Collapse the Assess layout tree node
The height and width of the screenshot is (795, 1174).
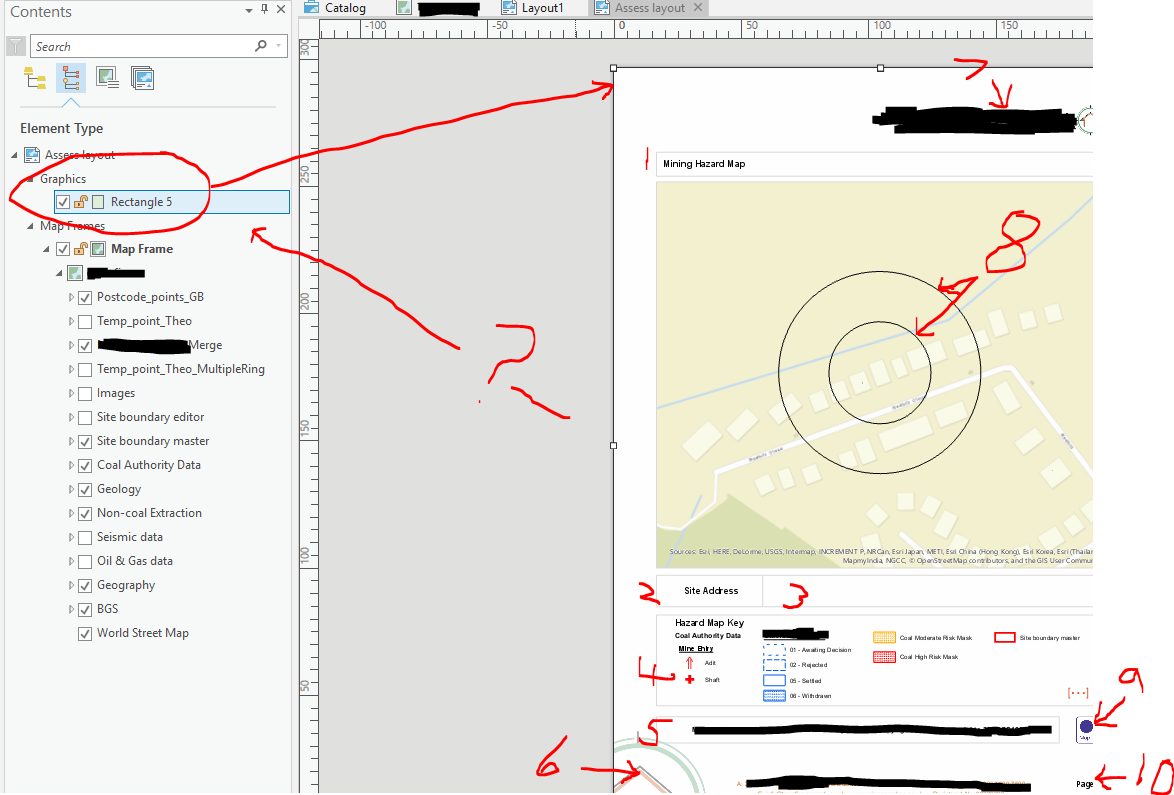pyautogui.click(x=13, y=155)
